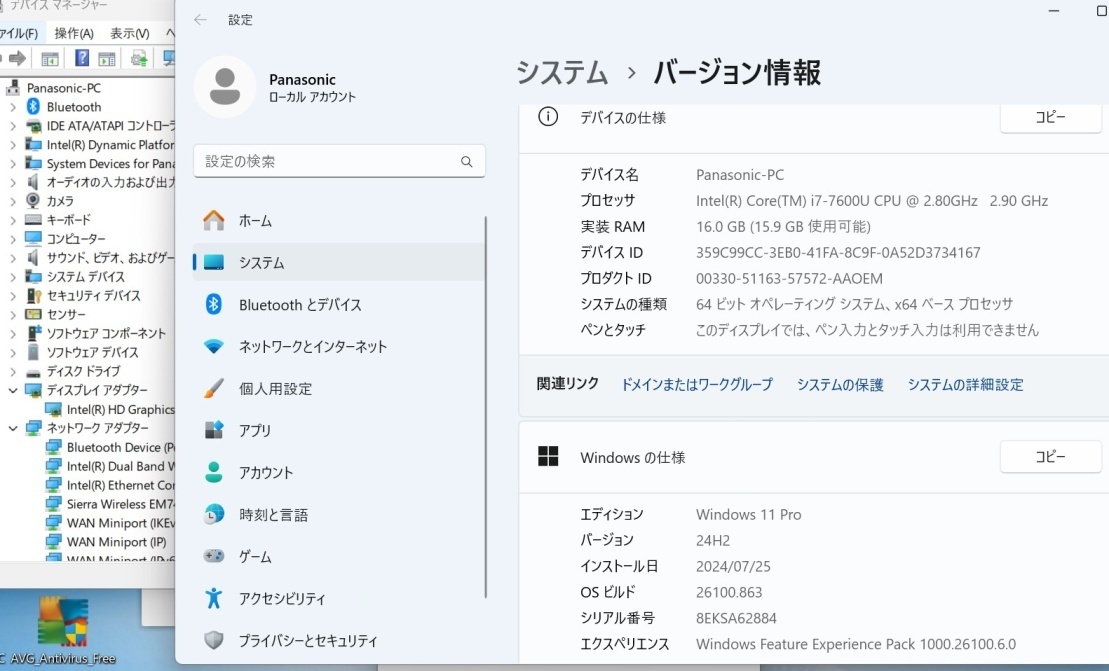Click the 設定の検索 search field

coord(339,161)
